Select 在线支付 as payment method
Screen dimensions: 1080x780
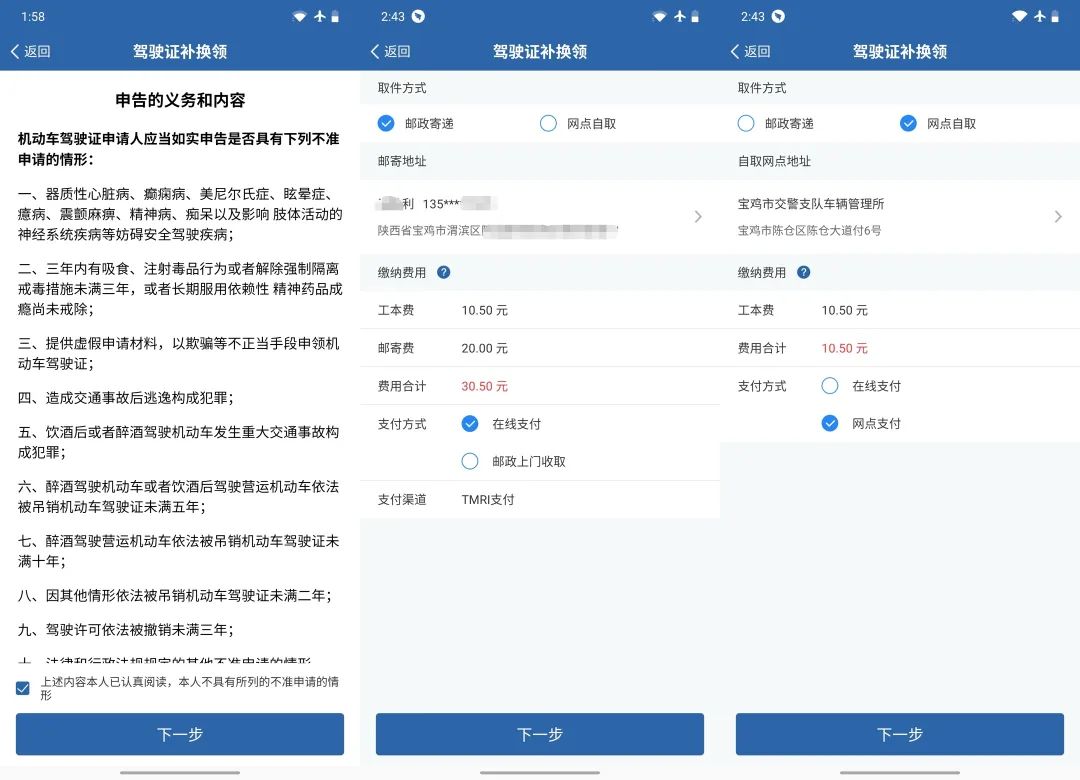point(469,423)
